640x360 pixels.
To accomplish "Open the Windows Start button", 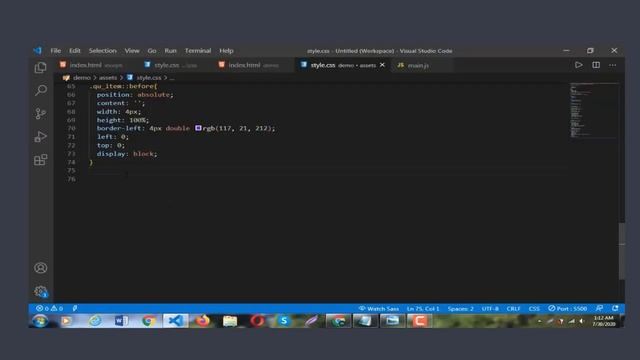I will pos(40,321).
